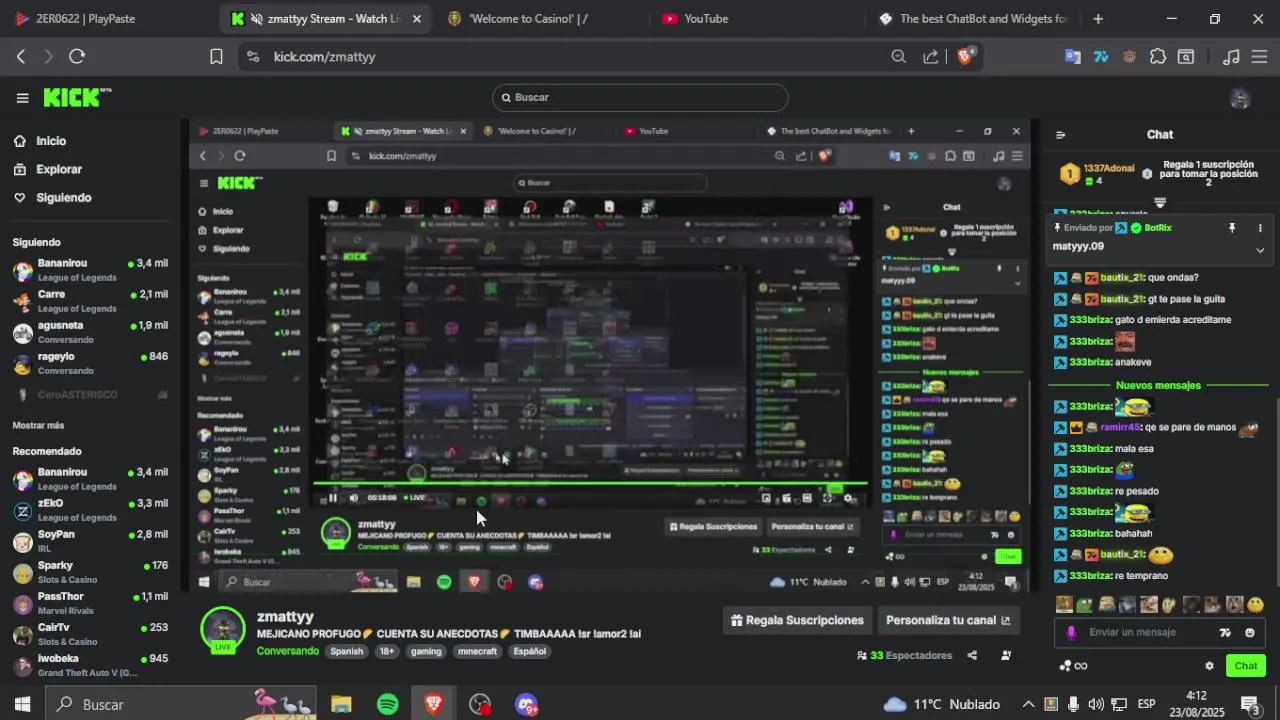Open SoyPan recommended channel
The width and height of the screenshot is (1280, 720).
tap(90, 541)
